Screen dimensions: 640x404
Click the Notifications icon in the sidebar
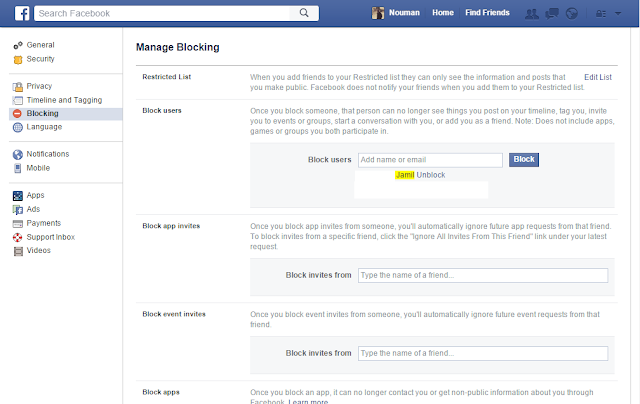tap(18, 154)
